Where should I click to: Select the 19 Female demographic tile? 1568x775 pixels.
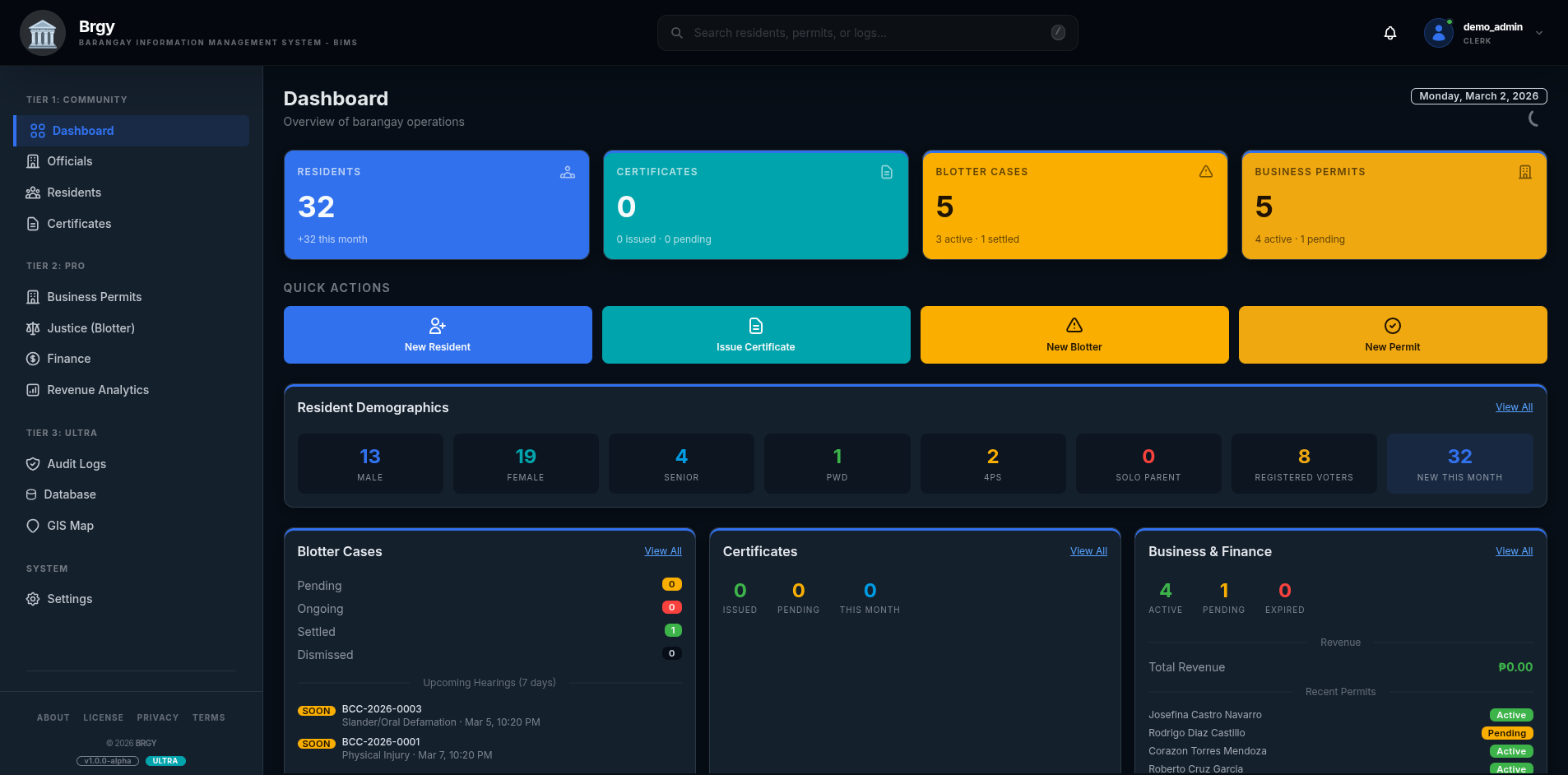[526, 464]
